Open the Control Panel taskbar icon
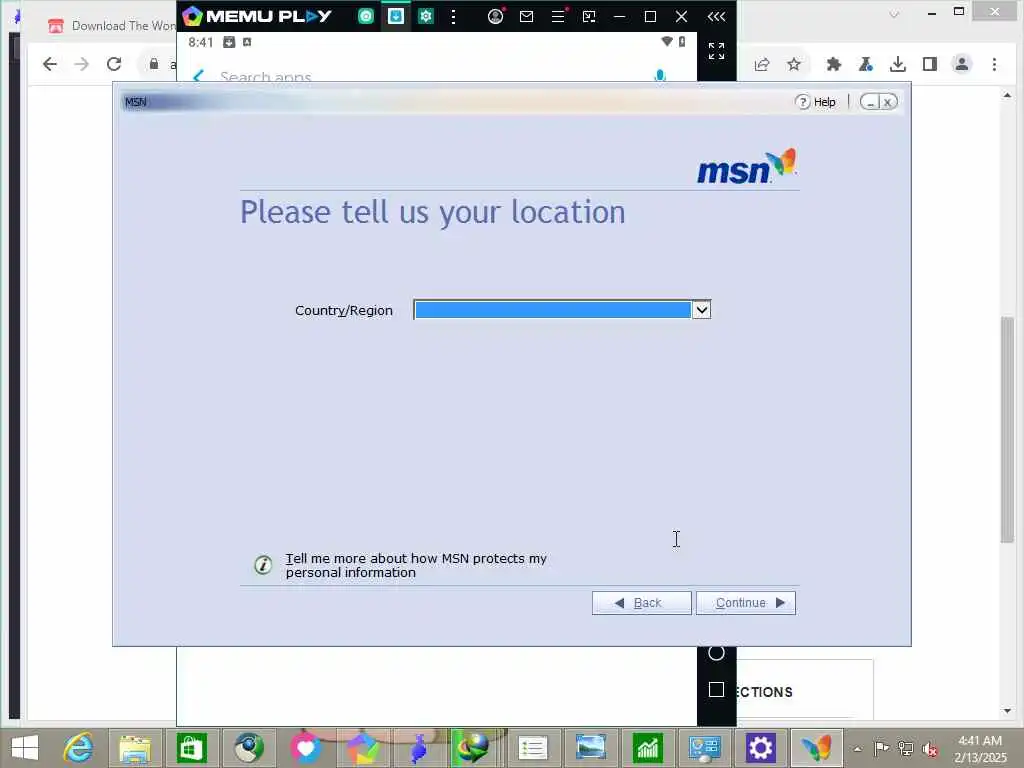1024x768 pixels. 704,748
